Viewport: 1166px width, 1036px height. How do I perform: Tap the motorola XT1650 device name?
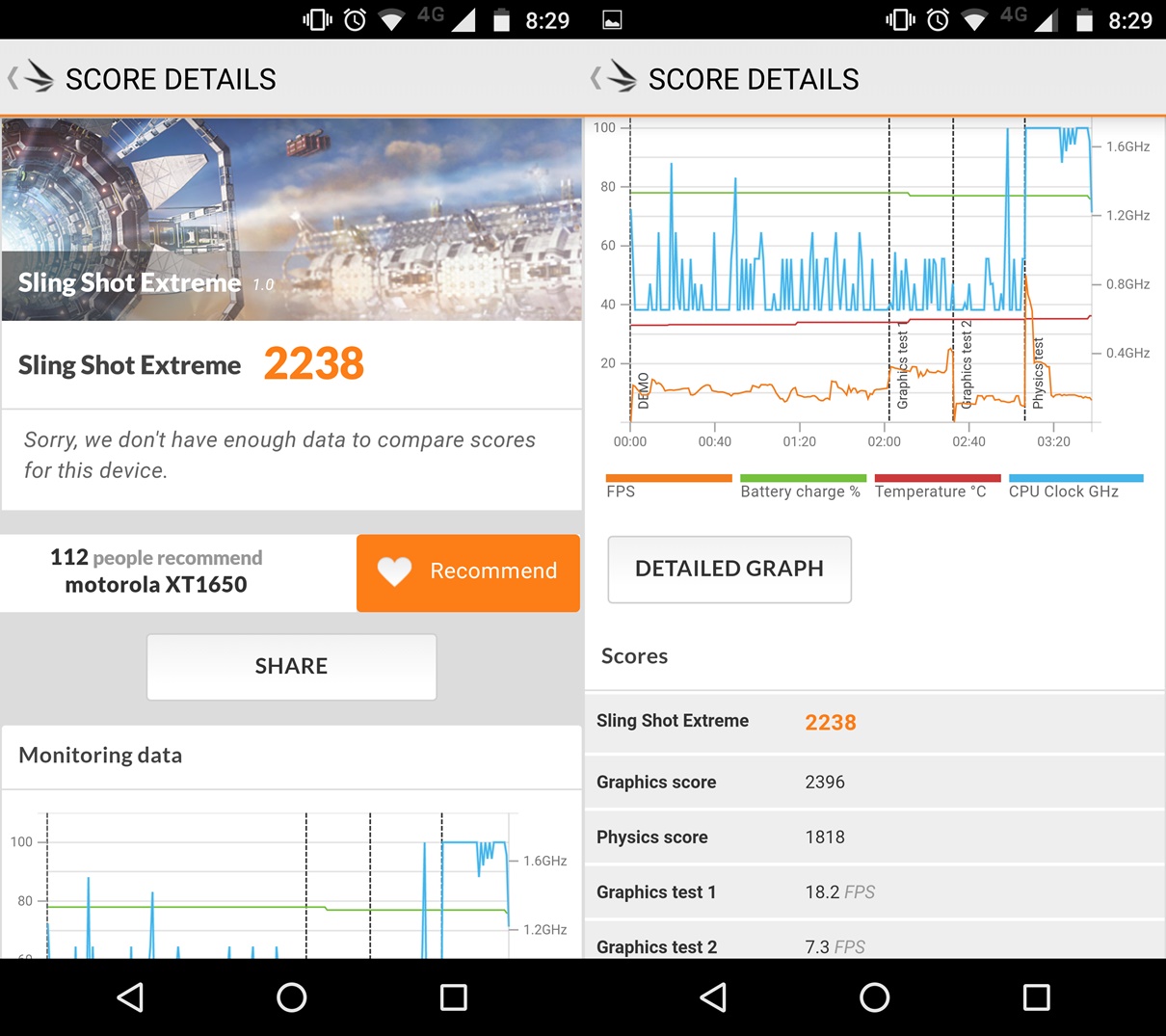(x=156, y=584)
